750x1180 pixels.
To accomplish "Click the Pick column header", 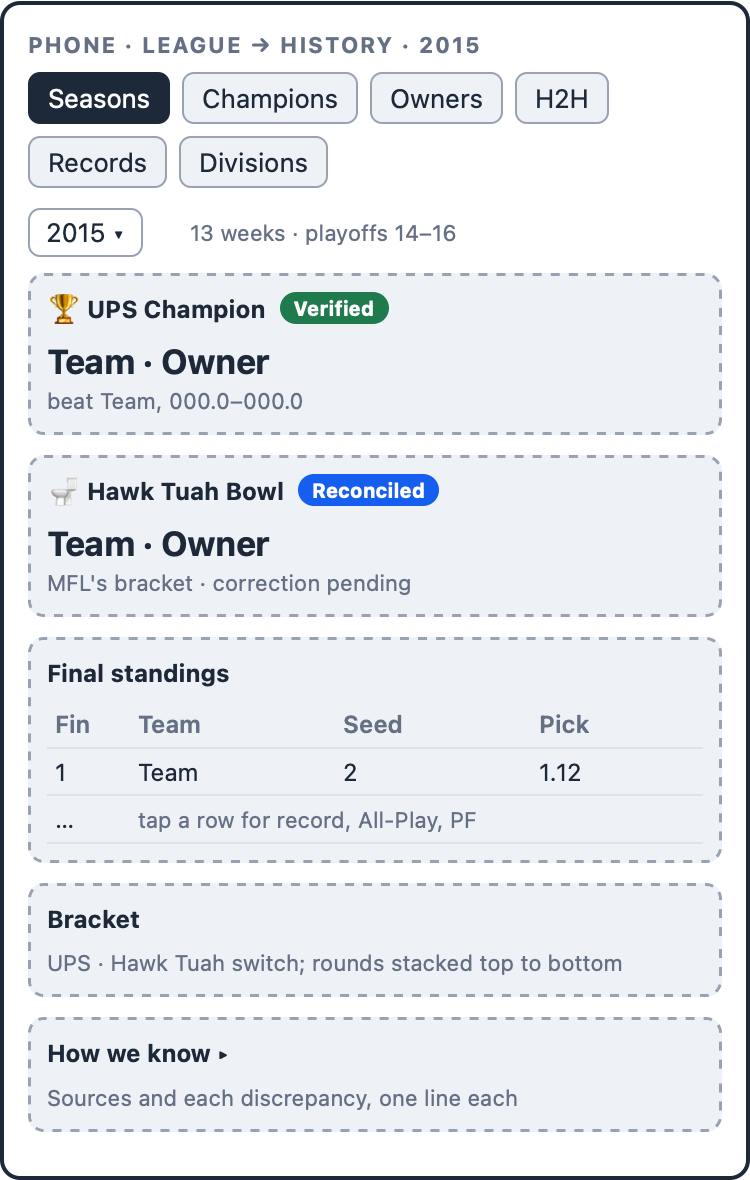I will click(x=563, y=724).
